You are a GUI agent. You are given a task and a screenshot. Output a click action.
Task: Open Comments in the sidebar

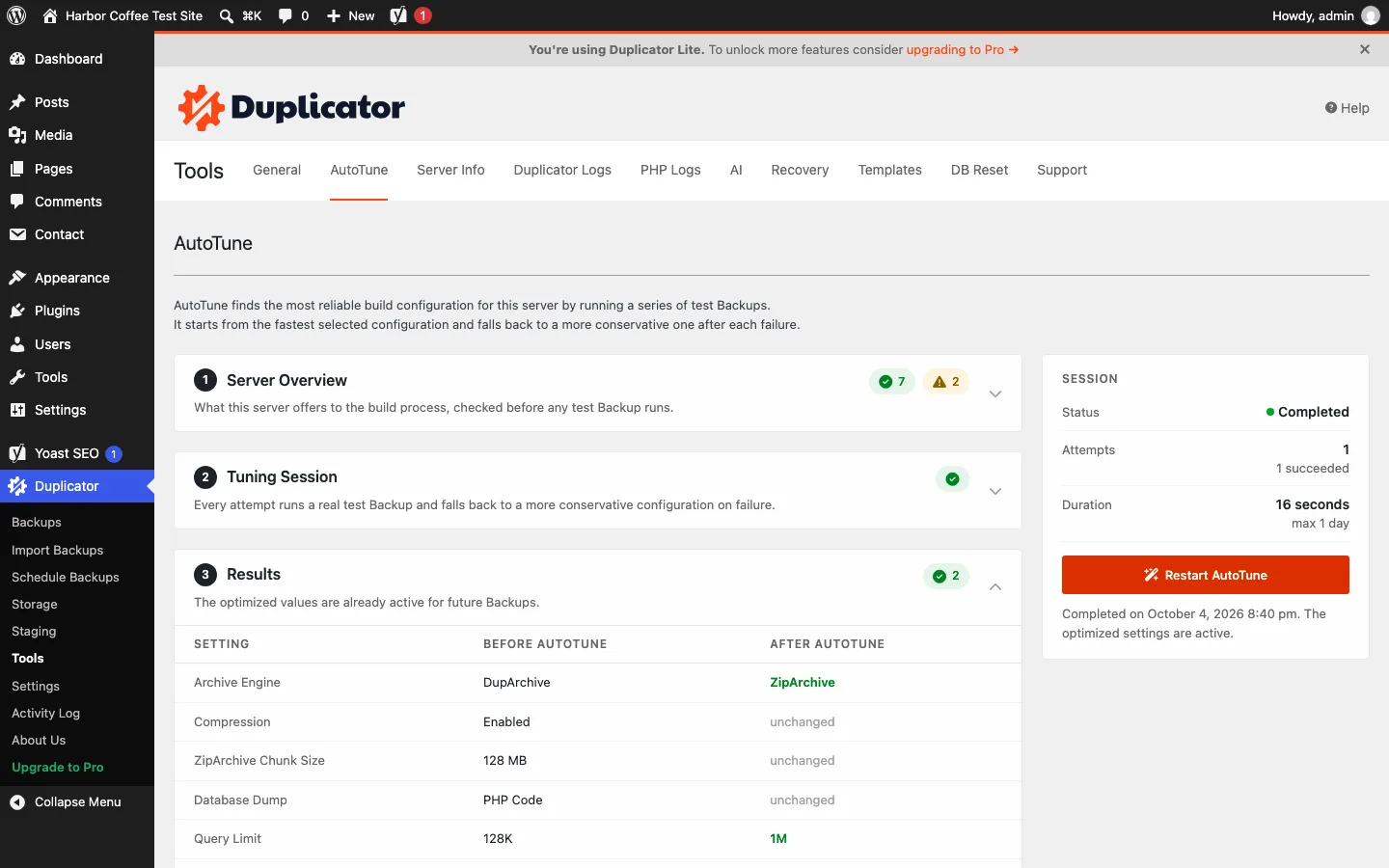click(77, 202)
